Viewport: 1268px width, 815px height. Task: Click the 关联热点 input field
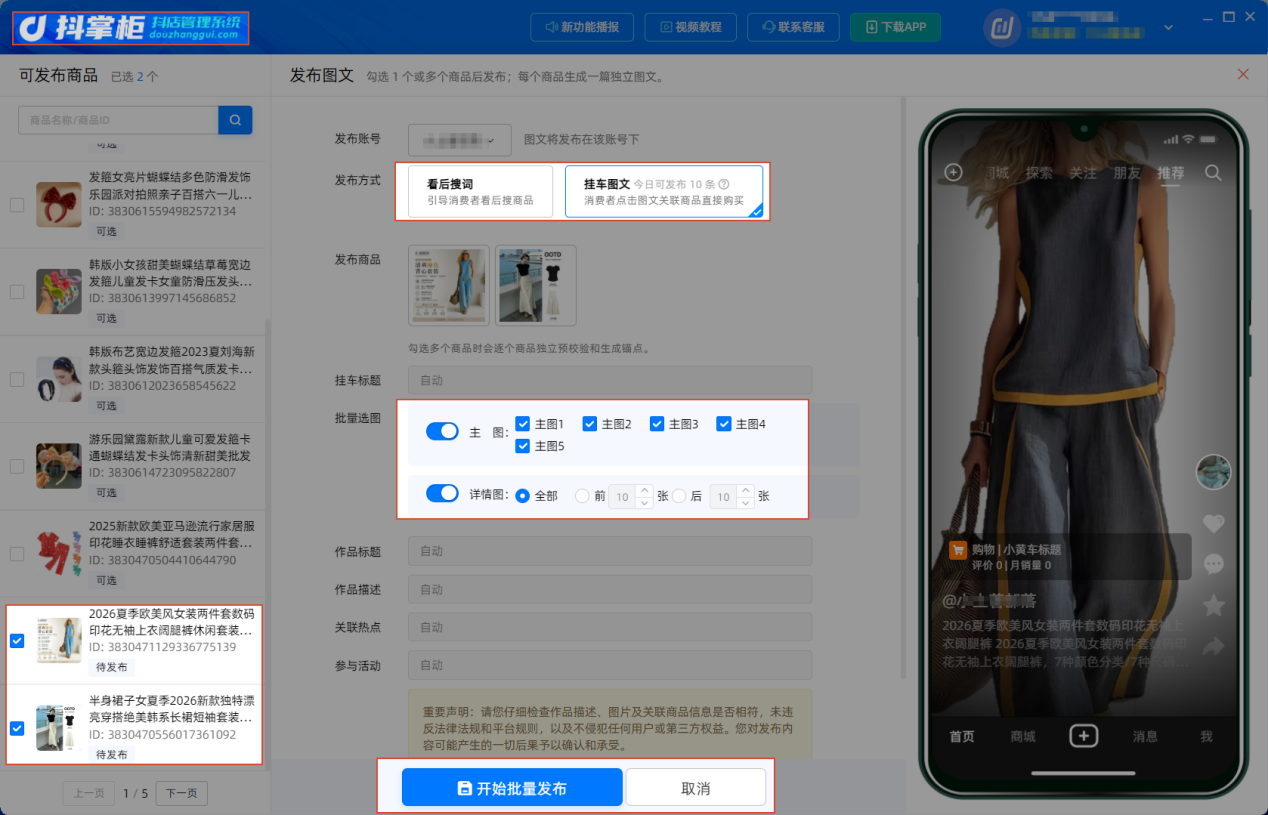click(x=610, y=627)
